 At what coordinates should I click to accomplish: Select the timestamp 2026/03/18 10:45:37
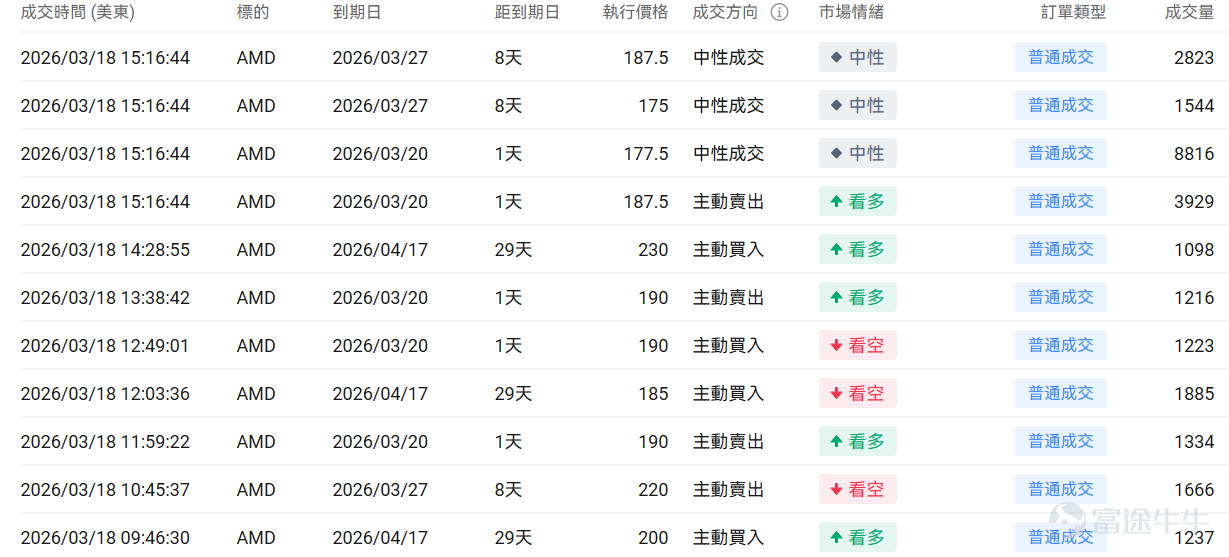105,490
